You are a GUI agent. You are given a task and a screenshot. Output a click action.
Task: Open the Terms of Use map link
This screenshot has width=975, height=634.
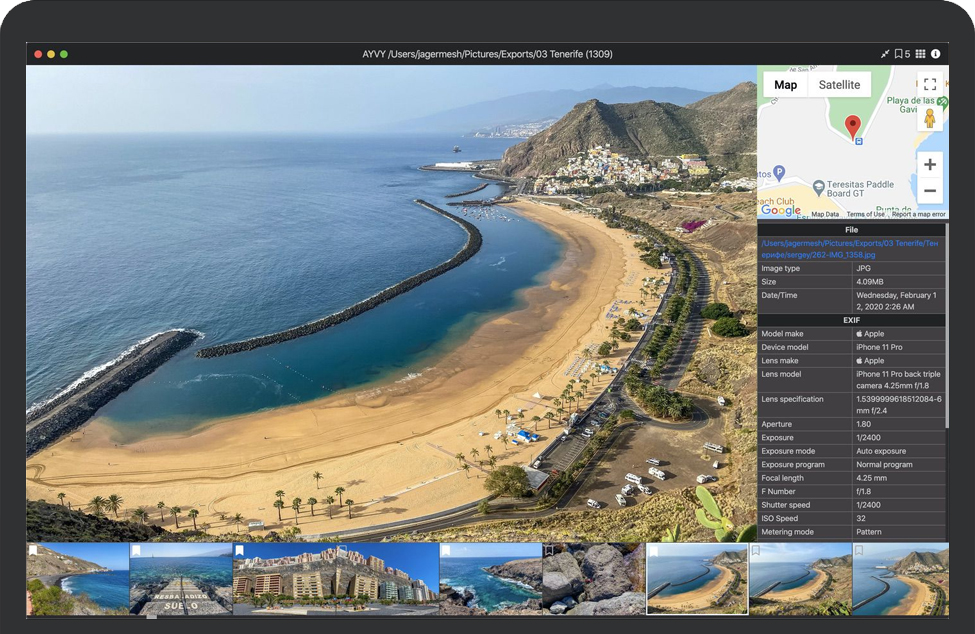click(x=865, y=214)
